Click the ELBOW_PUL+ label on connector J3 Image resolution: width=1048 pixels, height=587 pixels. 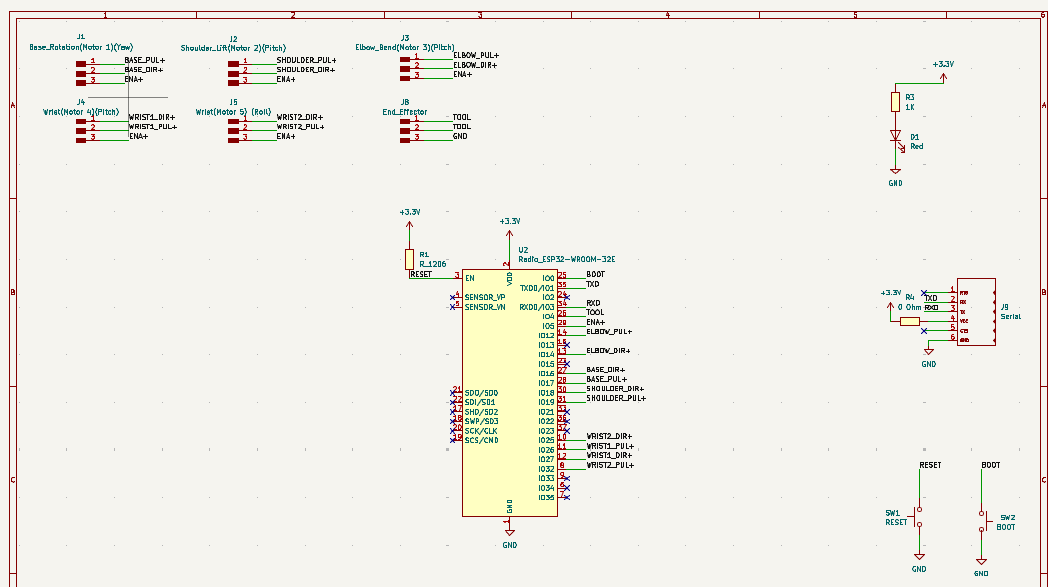point(476,55)
